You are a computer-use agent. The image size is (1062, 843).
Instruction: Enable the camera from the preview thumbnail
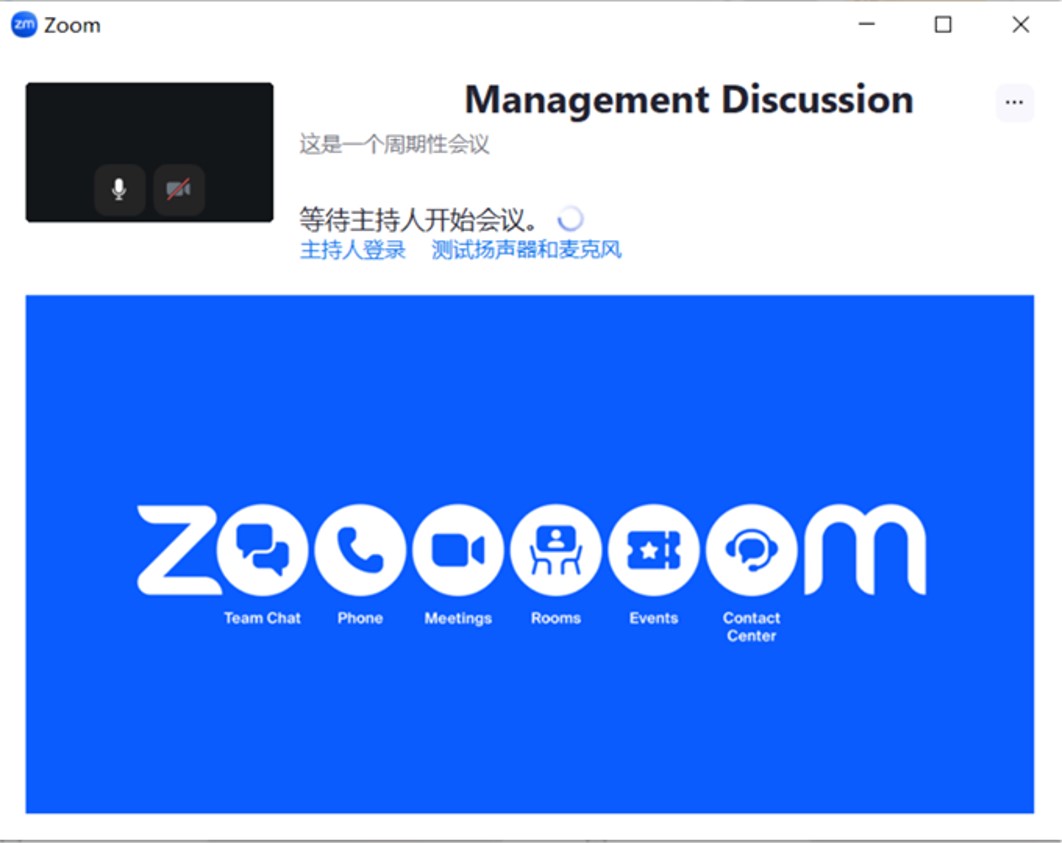click(x=178, y=189)
